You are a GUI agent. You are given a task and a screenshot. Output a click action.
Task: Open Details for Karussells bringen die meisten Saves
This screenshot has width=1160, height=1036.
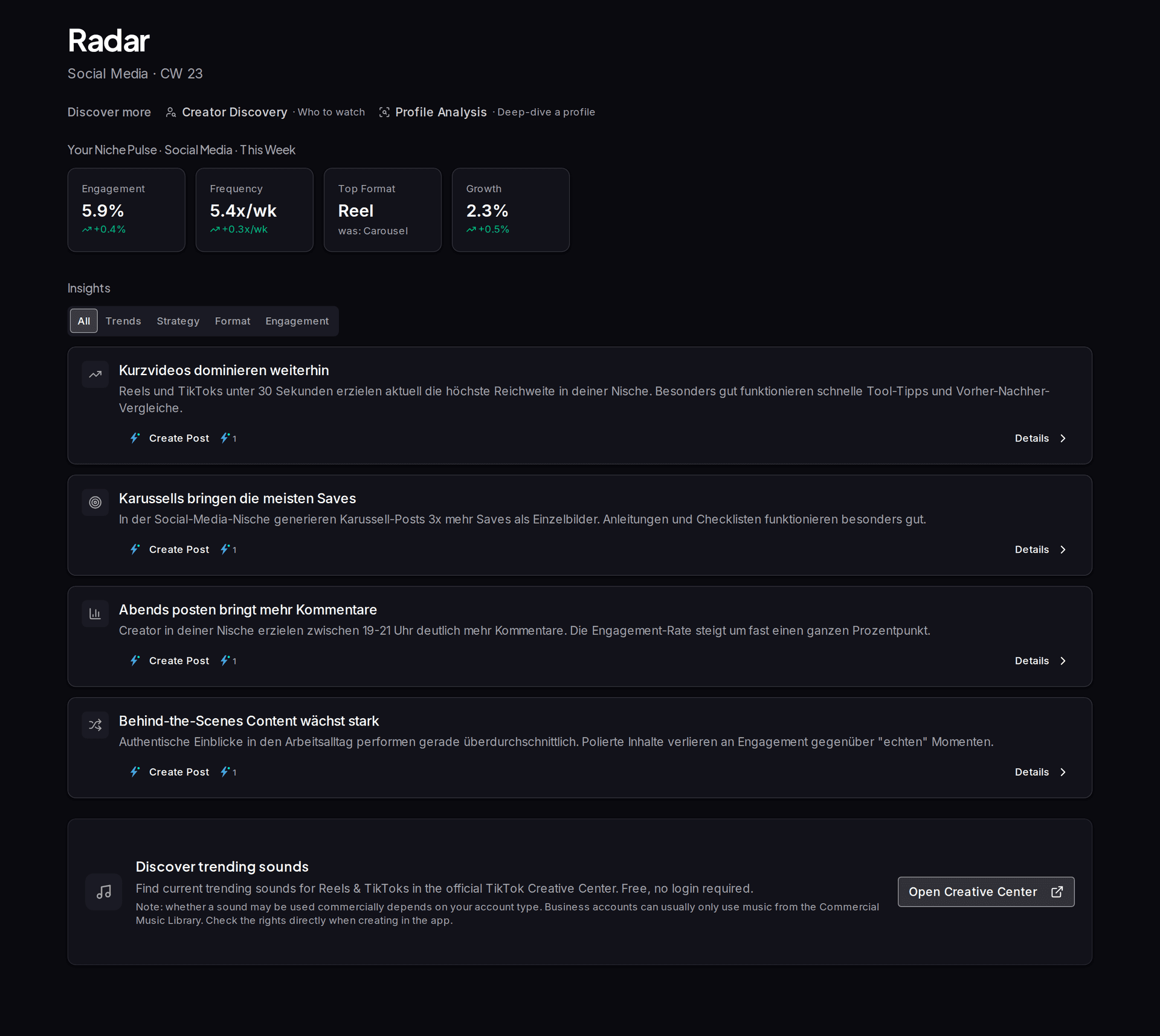click(1040, 550)
